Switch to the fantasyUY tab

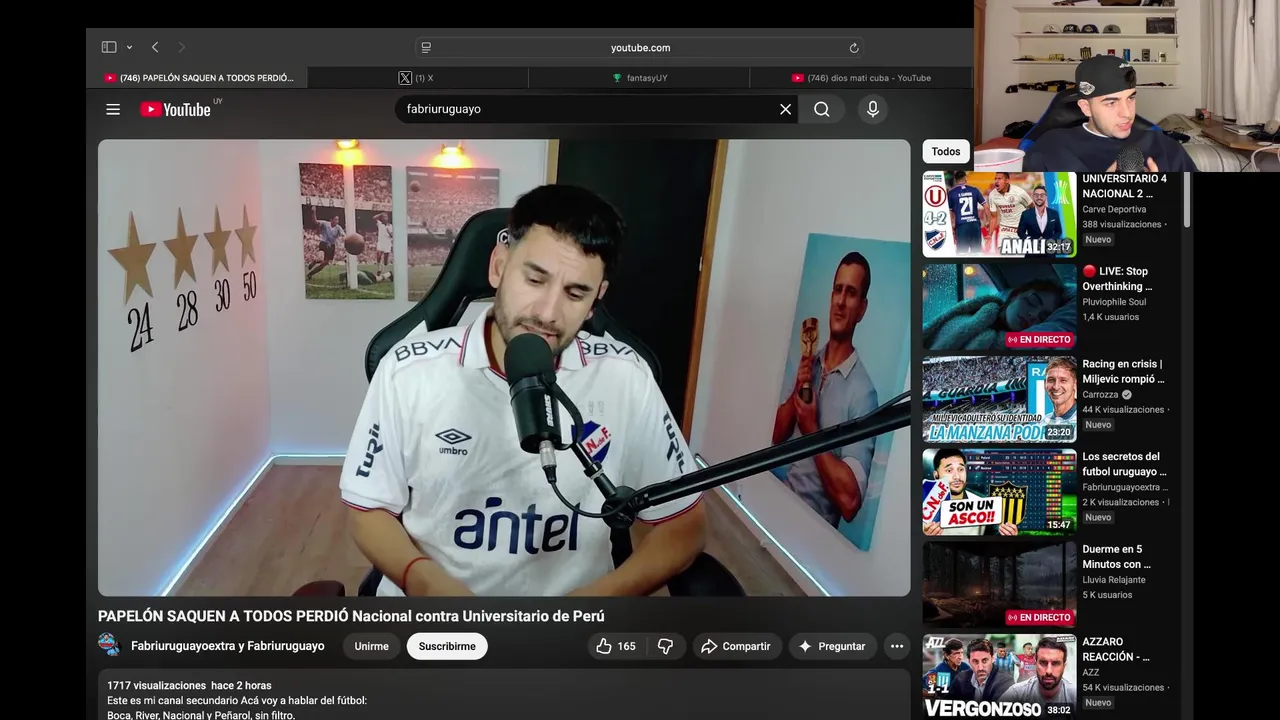(639, 77)
